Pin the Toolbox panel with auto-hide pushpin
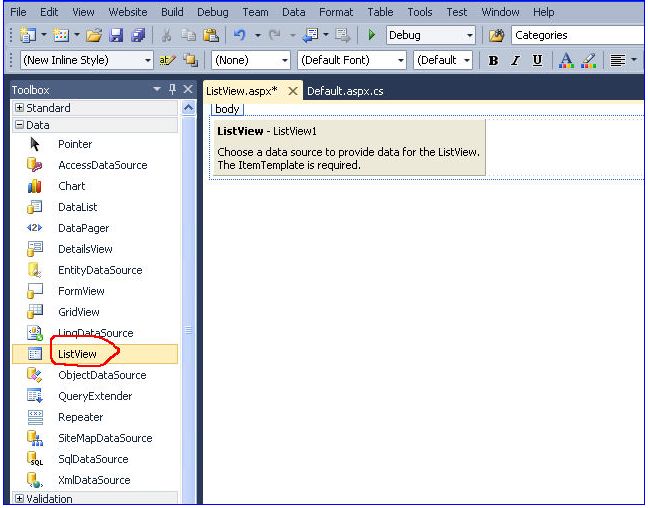The width and height of the screenshot is (648, 508). 172,89
